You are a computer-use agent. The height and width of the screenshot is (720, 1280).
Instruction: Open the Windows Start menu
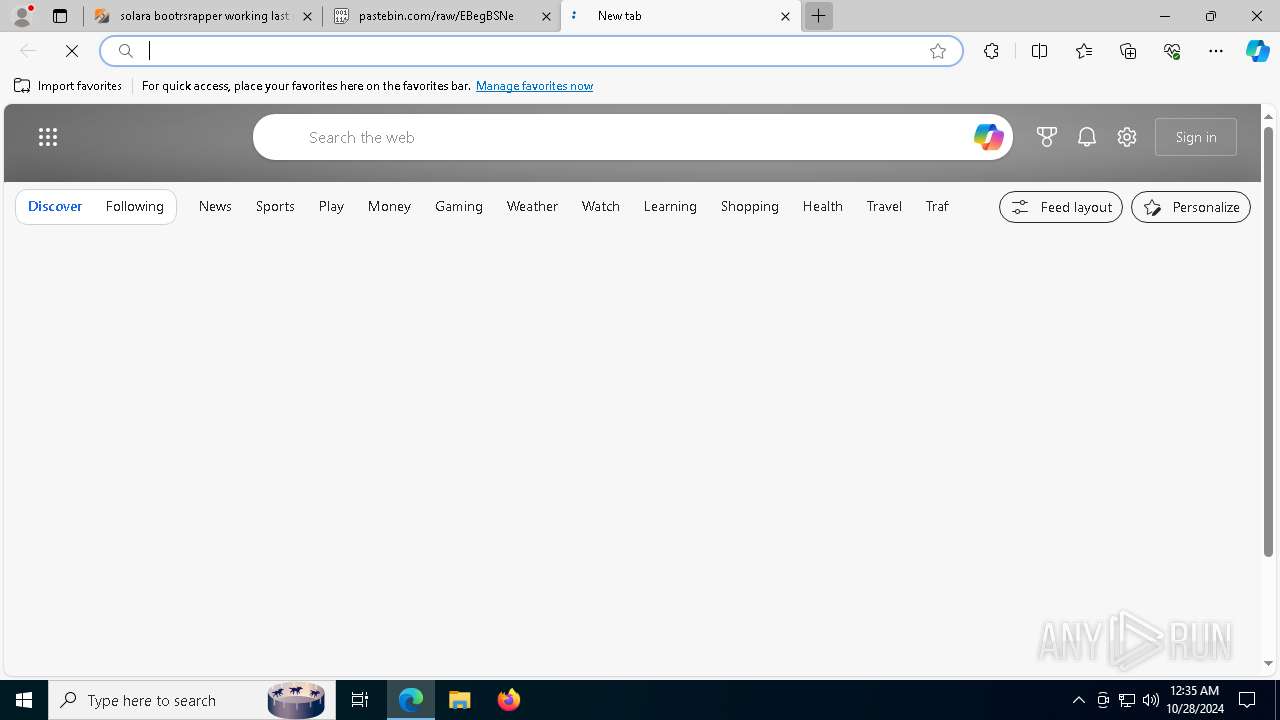pyautogui.click(x=24, y=700)
